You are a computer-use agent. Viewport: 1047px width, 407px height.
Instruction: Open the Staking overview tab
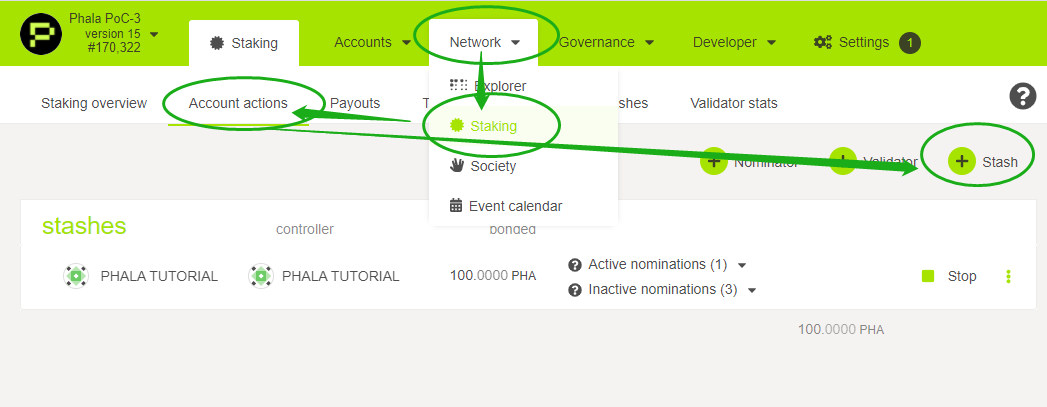point(93,103)
